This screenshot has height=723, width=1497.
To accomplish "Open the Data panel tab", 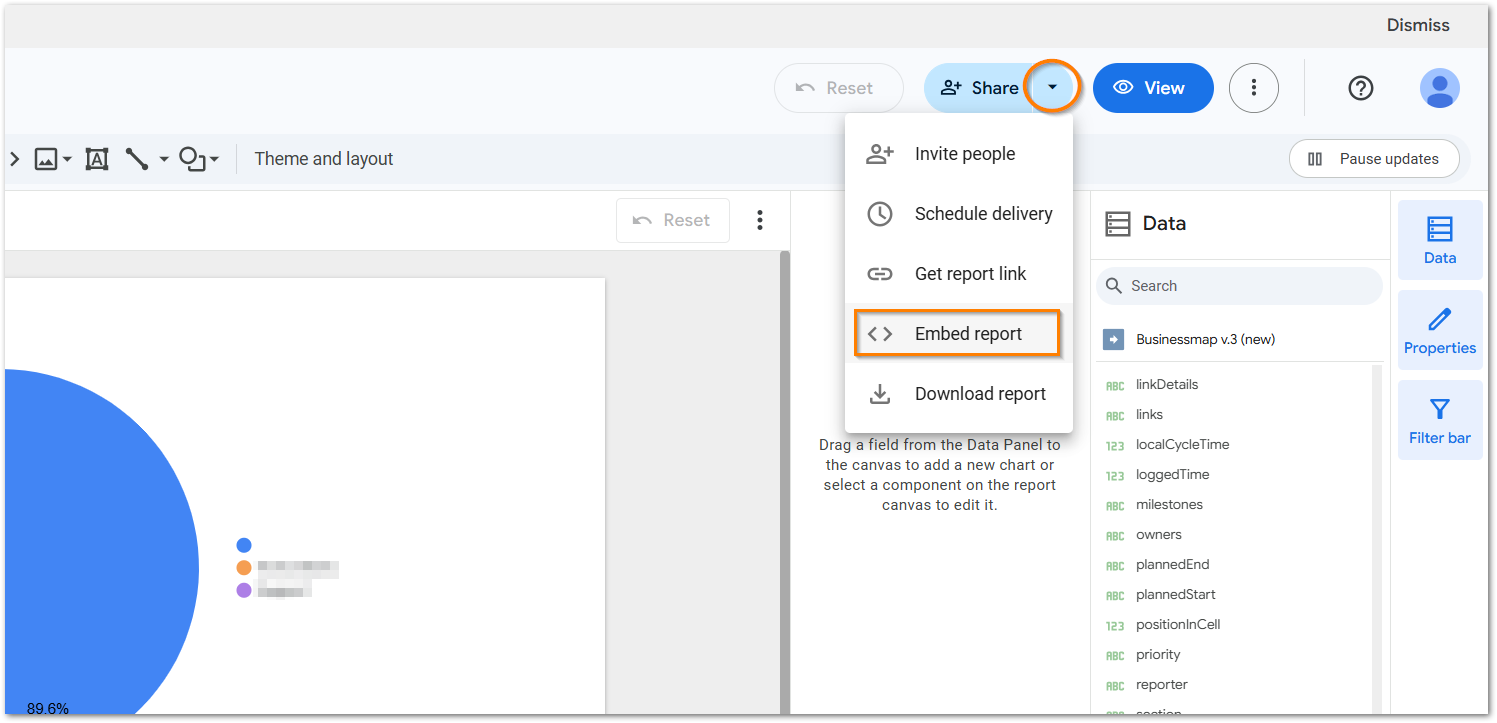I will pyautogui.click(x=1439, y=240).
